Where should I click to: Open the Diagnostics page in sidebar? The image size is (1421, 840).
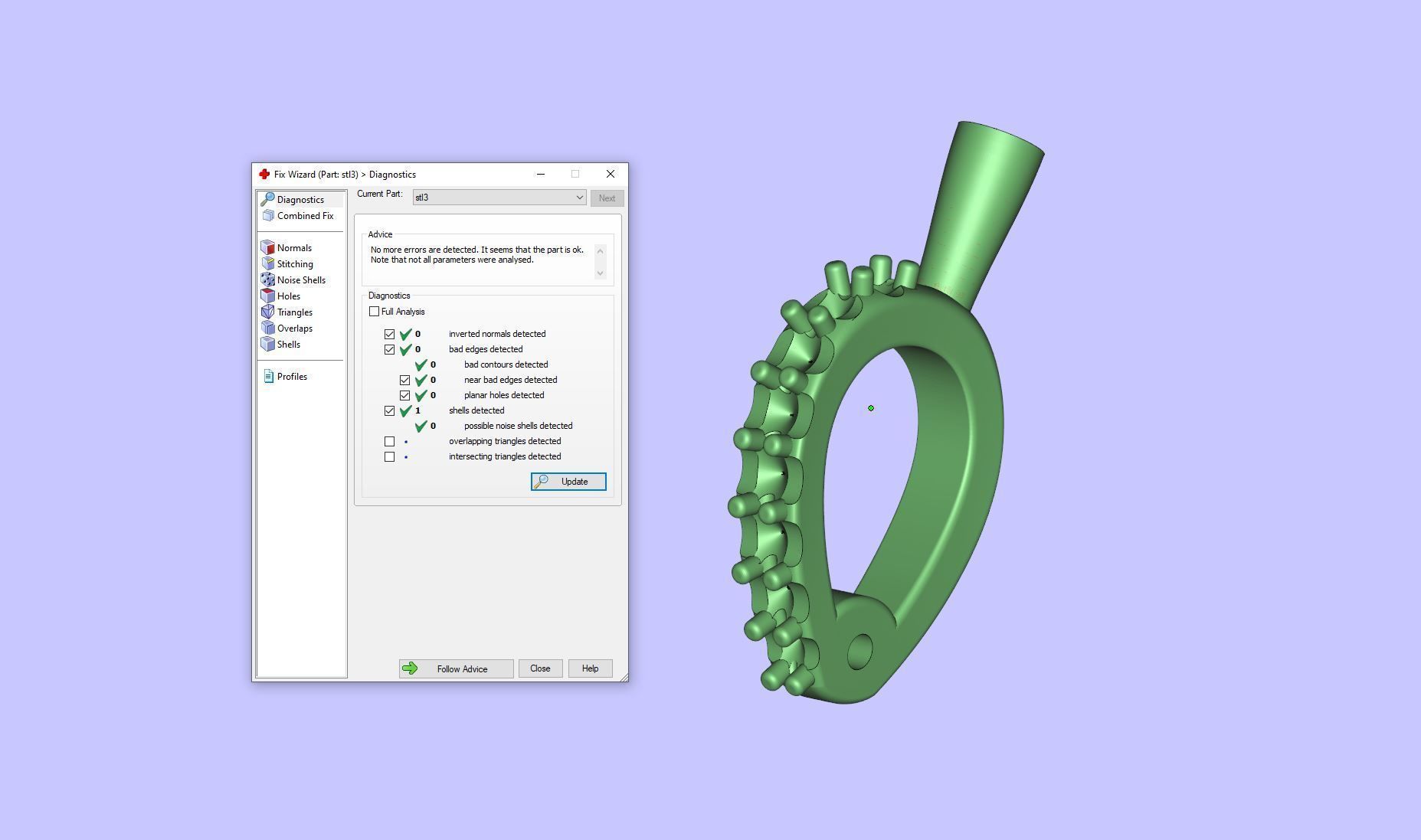click(300, 199)
